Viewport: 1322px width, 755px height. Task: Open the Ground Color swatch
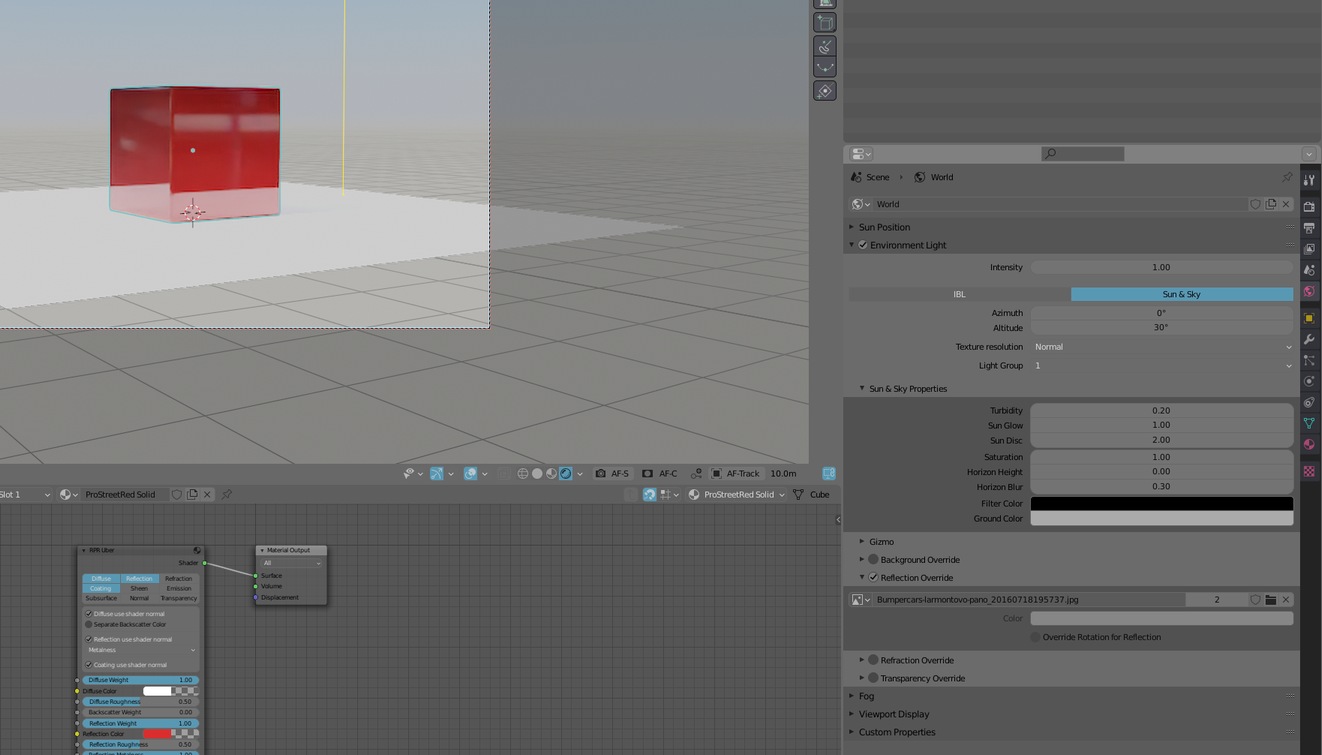1161,519
